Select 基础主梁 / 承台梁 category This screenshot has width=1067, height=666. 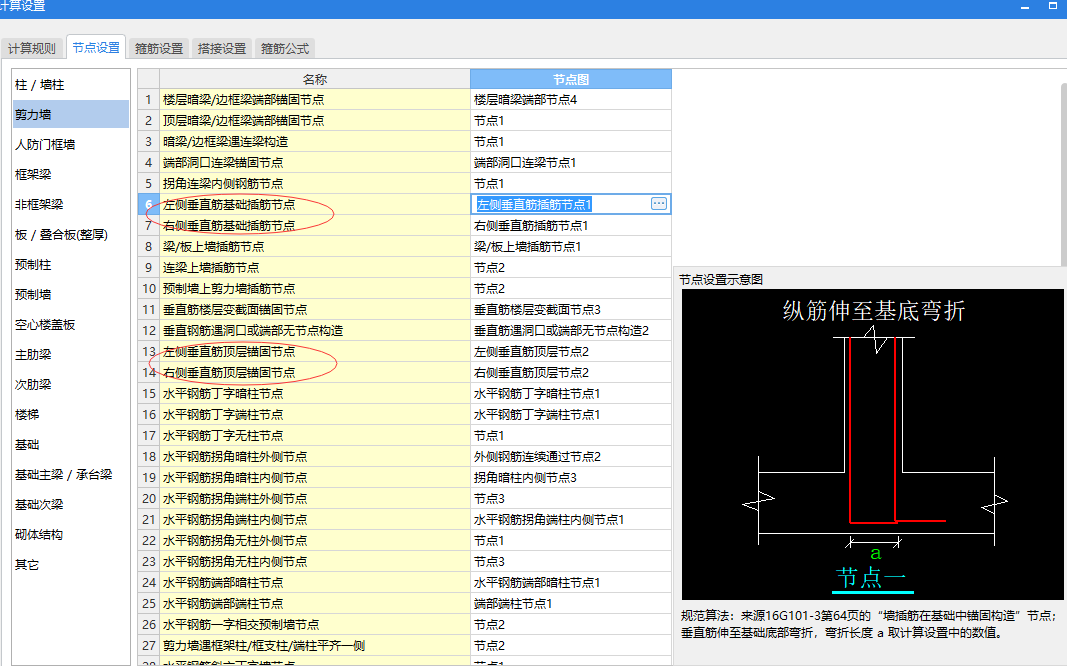[x=71, y=474]
